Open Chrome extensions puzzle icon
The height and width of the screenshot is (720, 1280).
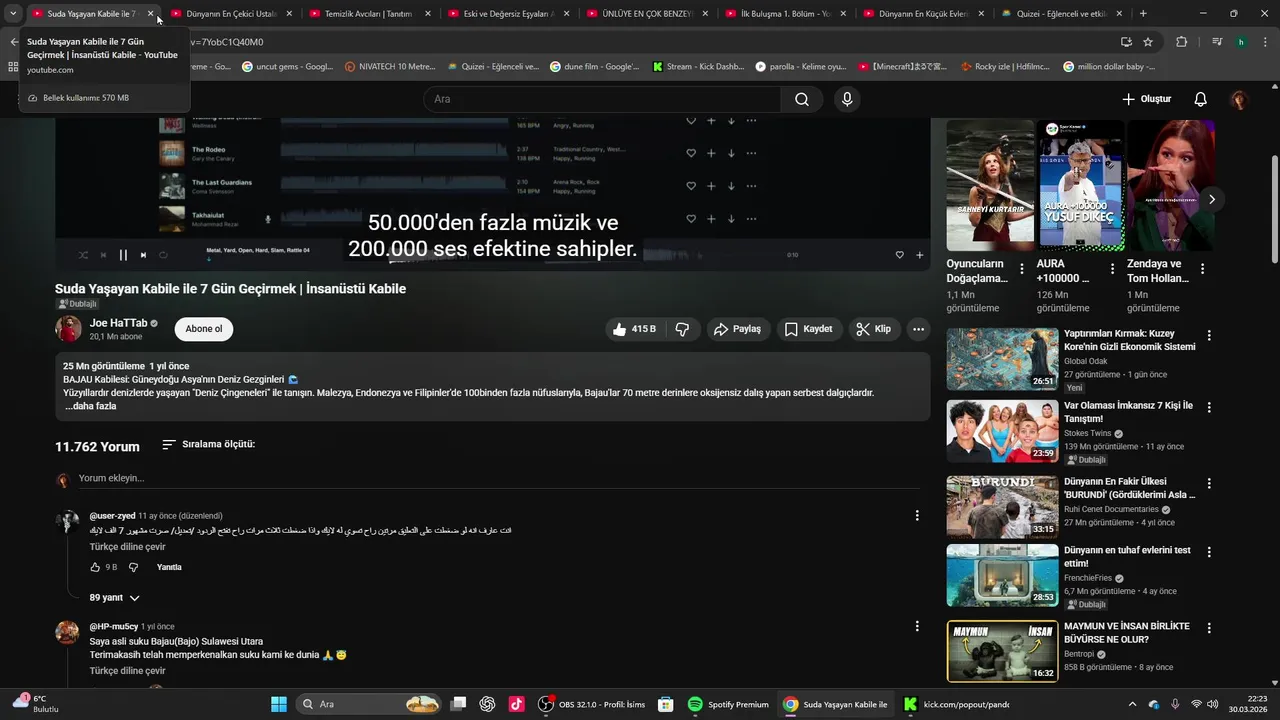1182,42
